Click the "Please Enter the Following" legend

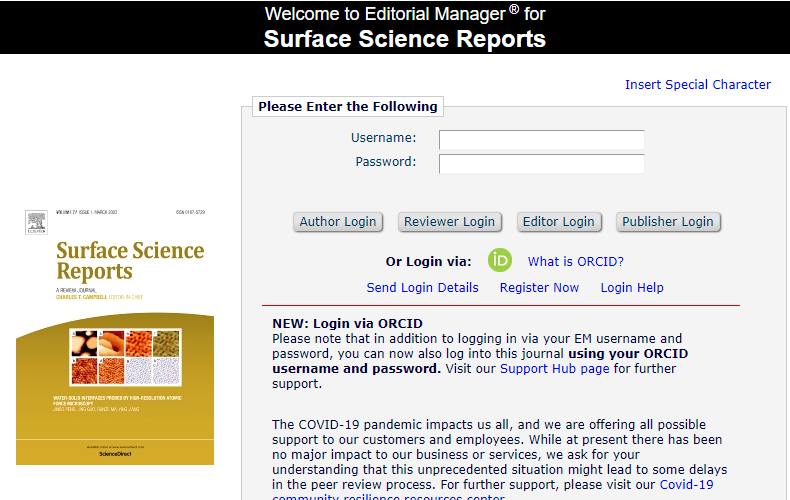tap(347, 107)
